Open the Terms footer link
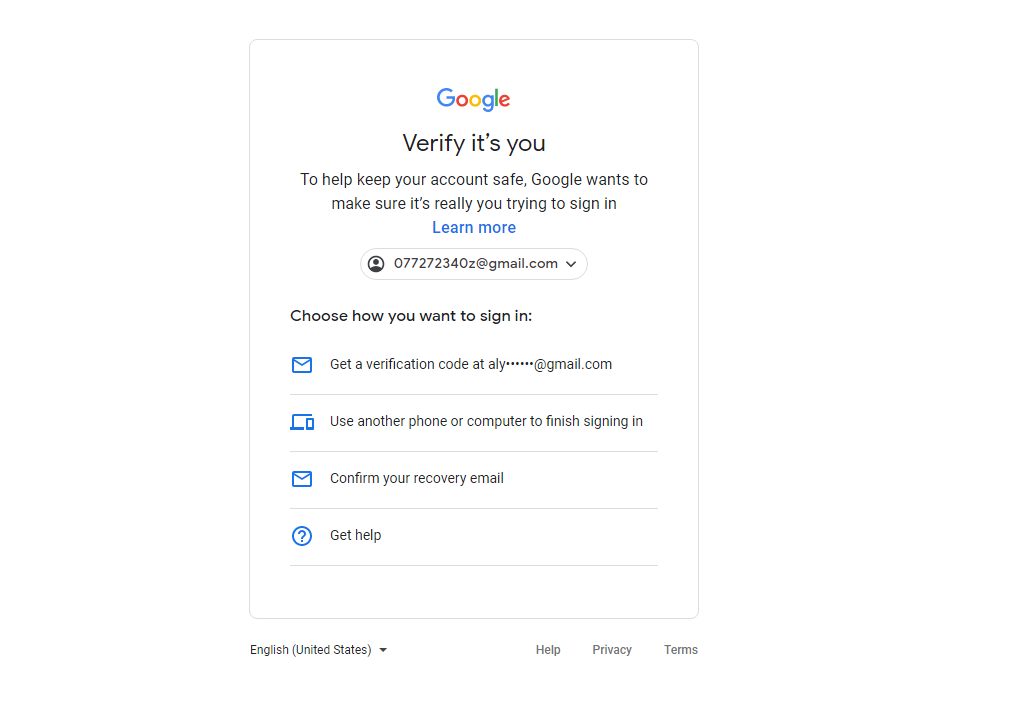The width and height of the screenshot is (1018, 716). (681, 650)
